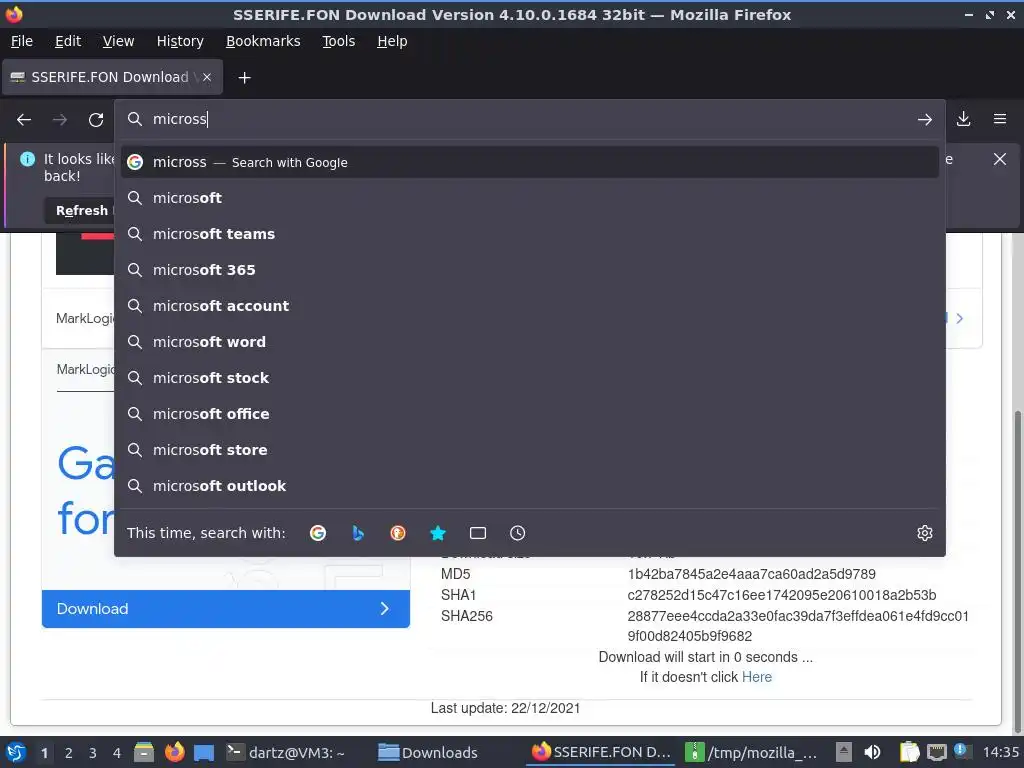1024x768 pixels.
Task: Search bookmarks via star icon
Action: [438, 533]
